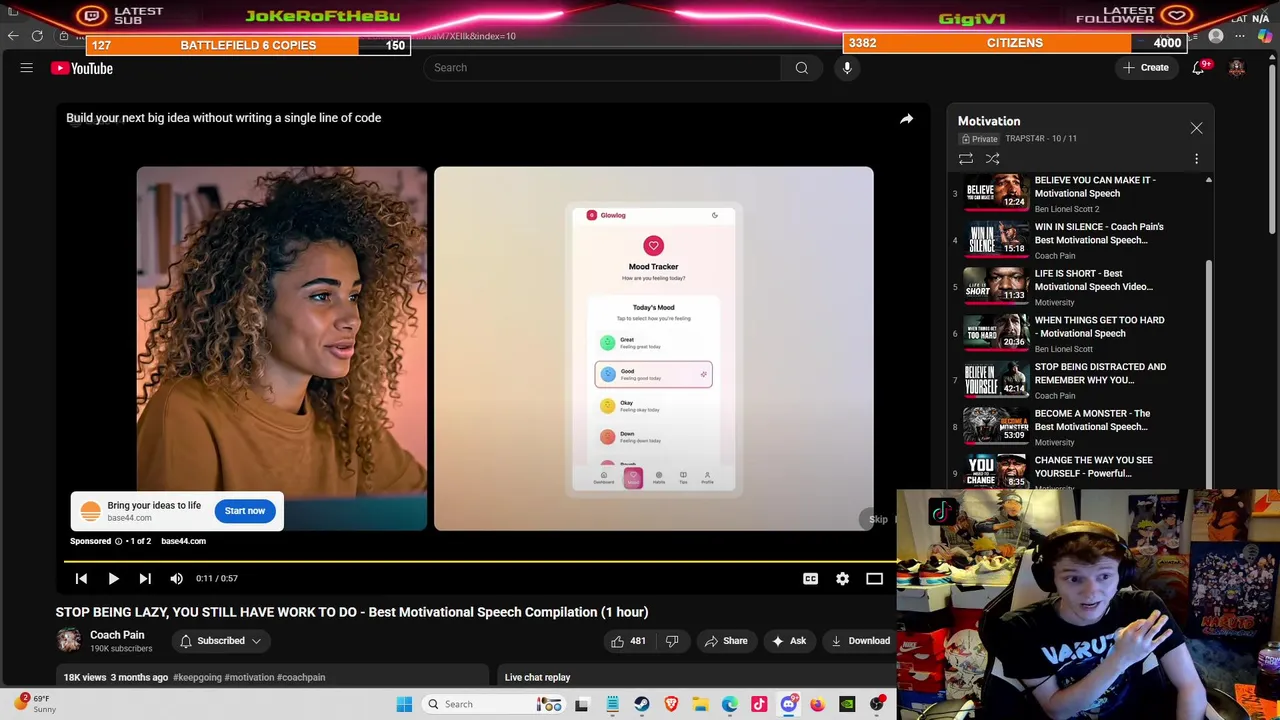
Task: Focus the YouTube search field
Action: [x=603, y=68]
